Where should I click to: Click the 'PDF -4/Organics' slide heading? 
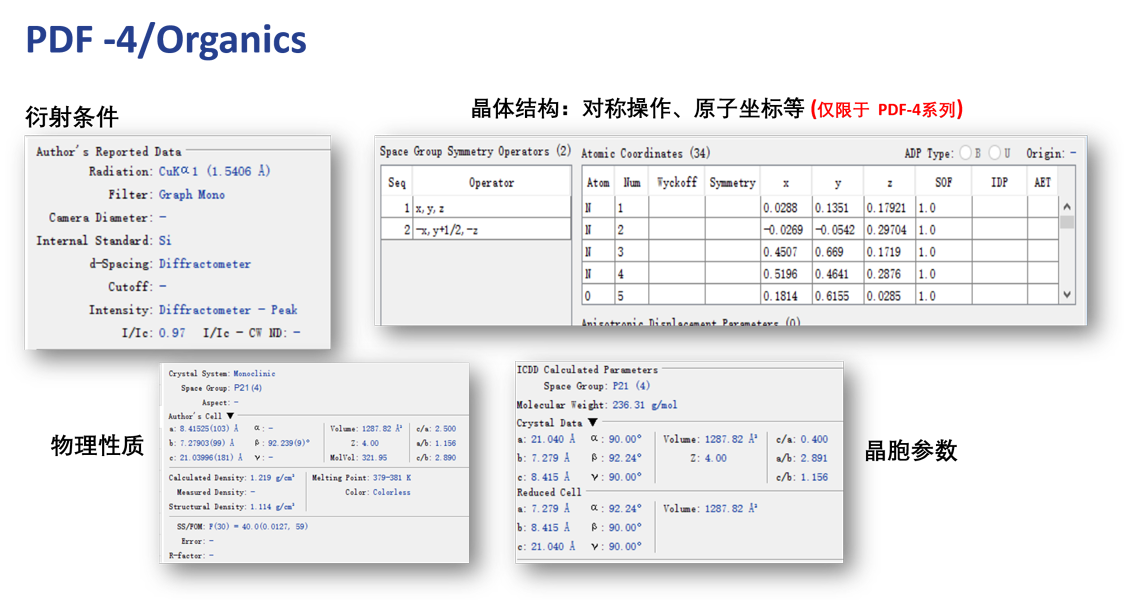click(166, 39)
